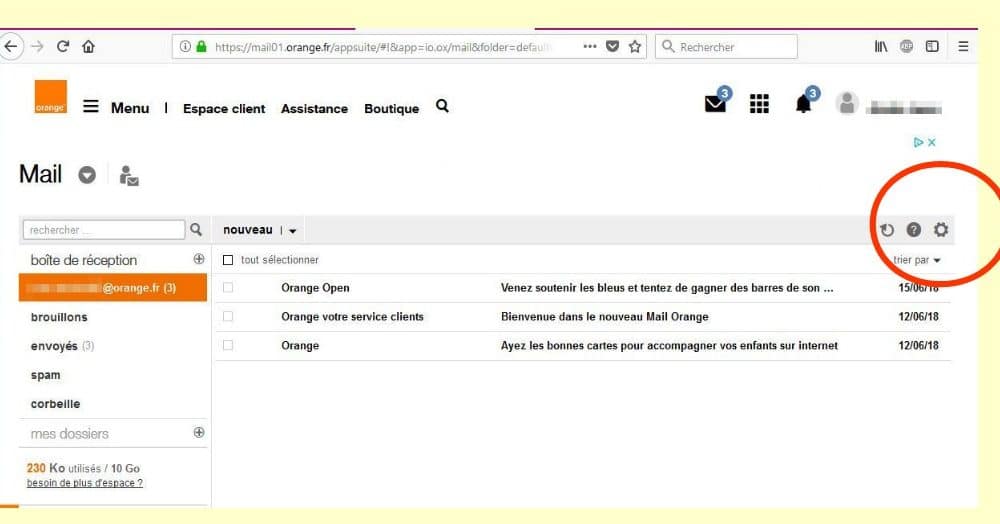Go to the browser home page
The image size is (1000, 524).
(89, 47)
